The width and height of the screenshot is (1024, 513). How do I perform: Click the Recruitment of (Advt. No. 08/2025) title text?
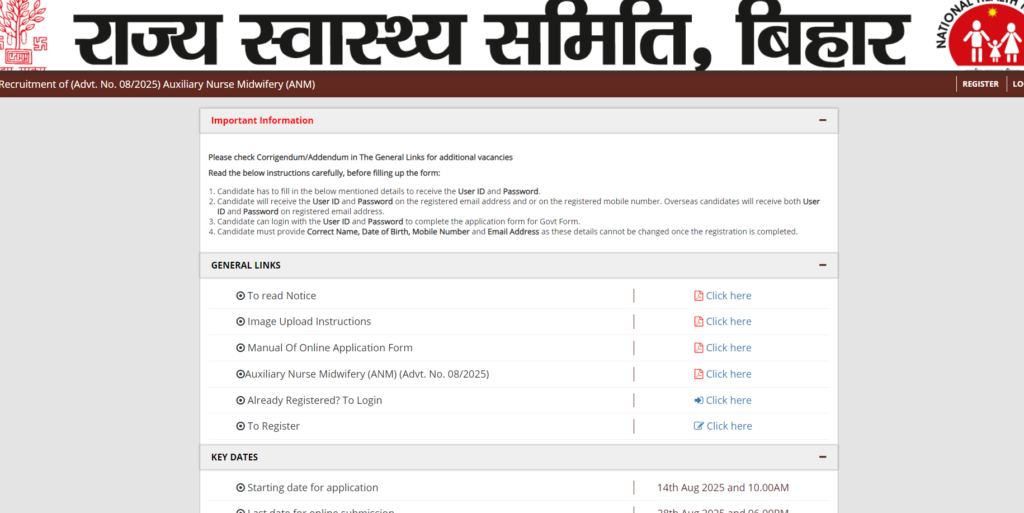[157, 84]
